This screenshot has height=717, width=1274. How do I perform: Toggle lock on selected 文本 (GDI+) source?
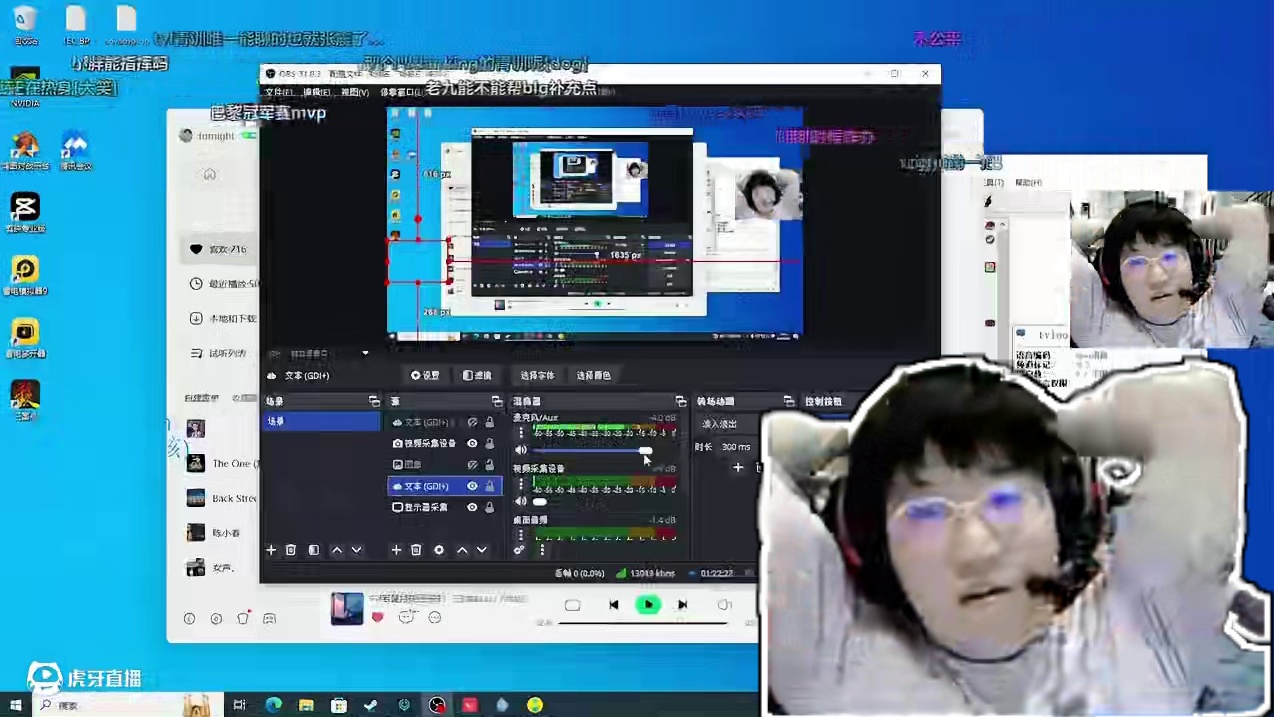click(x=489, y=486)
